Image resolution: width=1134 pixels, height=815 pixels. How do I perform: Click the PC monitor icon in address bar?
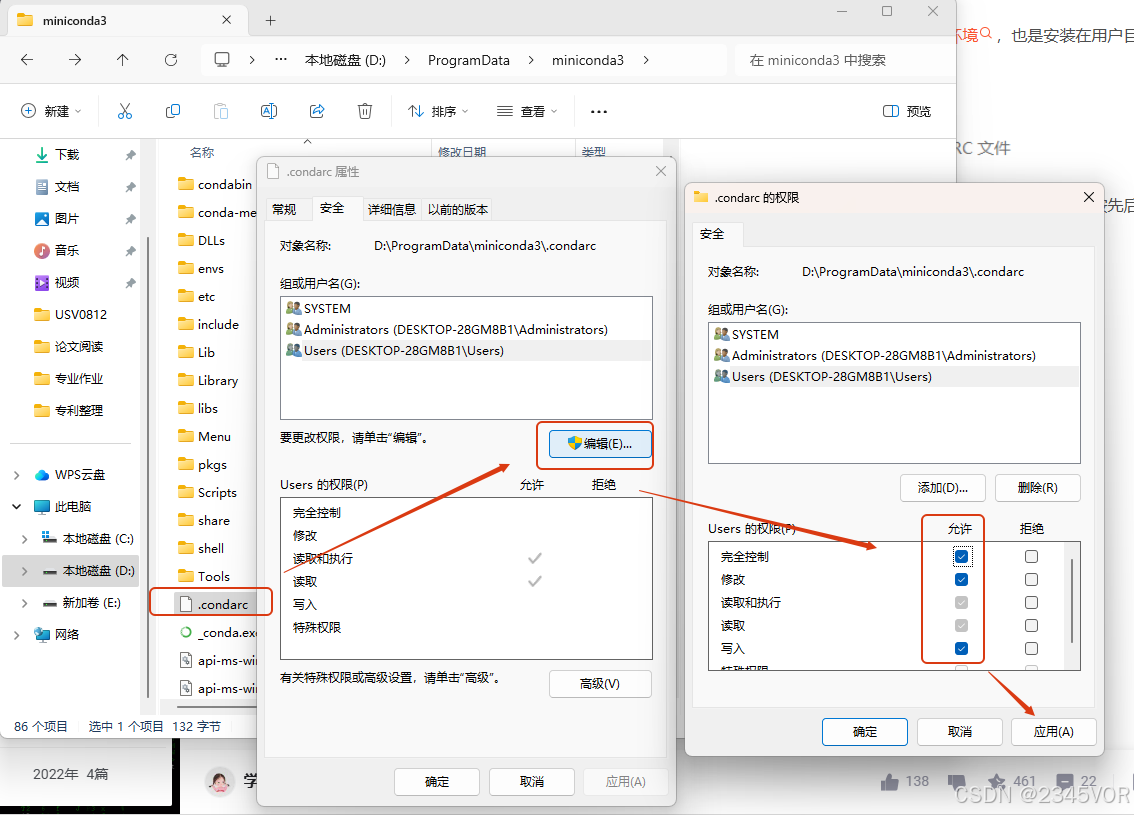222,60
